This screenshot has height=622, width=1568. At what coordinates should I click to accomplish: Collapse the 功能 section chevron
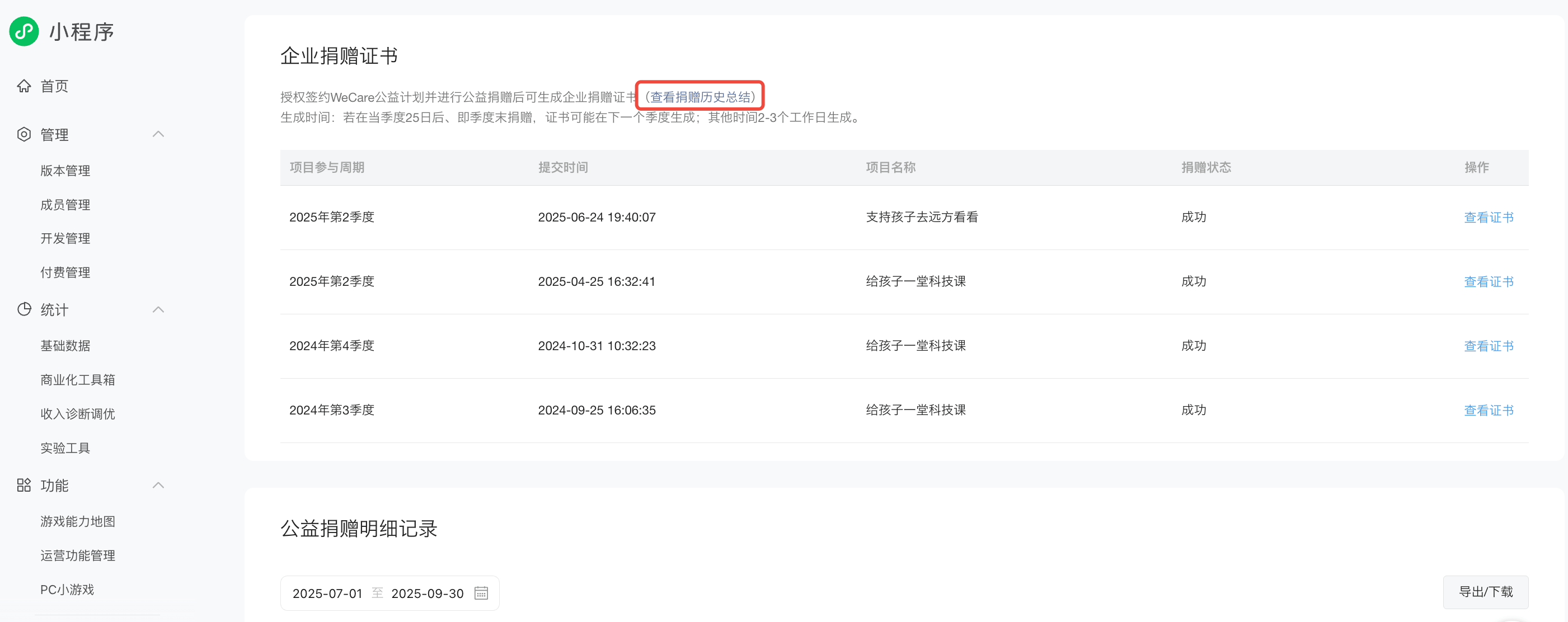coord(158,485)
